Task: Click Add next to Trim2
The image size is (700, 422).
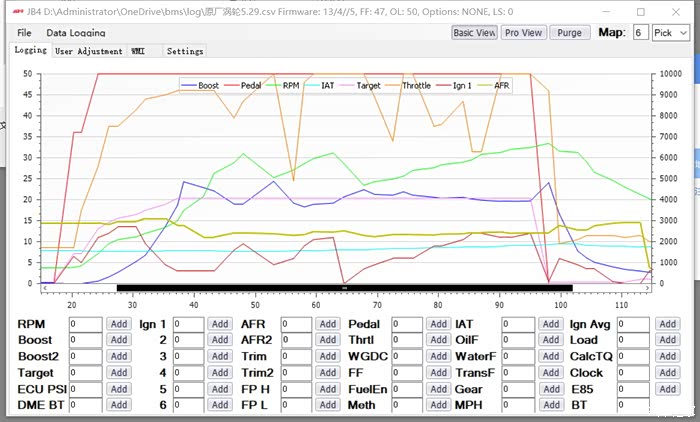Action: (328, 372)
